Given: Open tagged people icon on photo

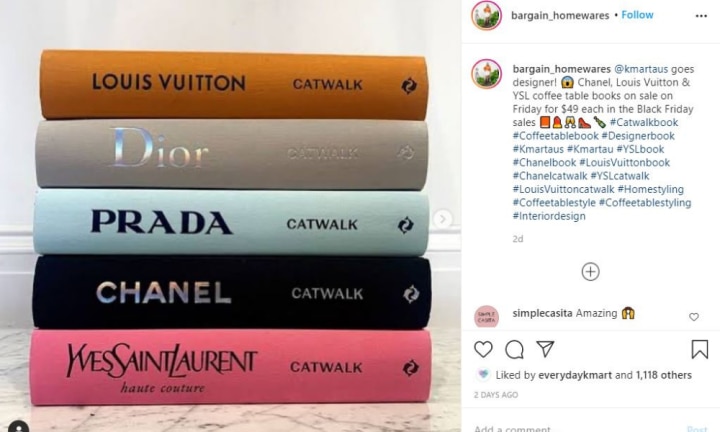Looking at the screenshot, I should 18,426.
